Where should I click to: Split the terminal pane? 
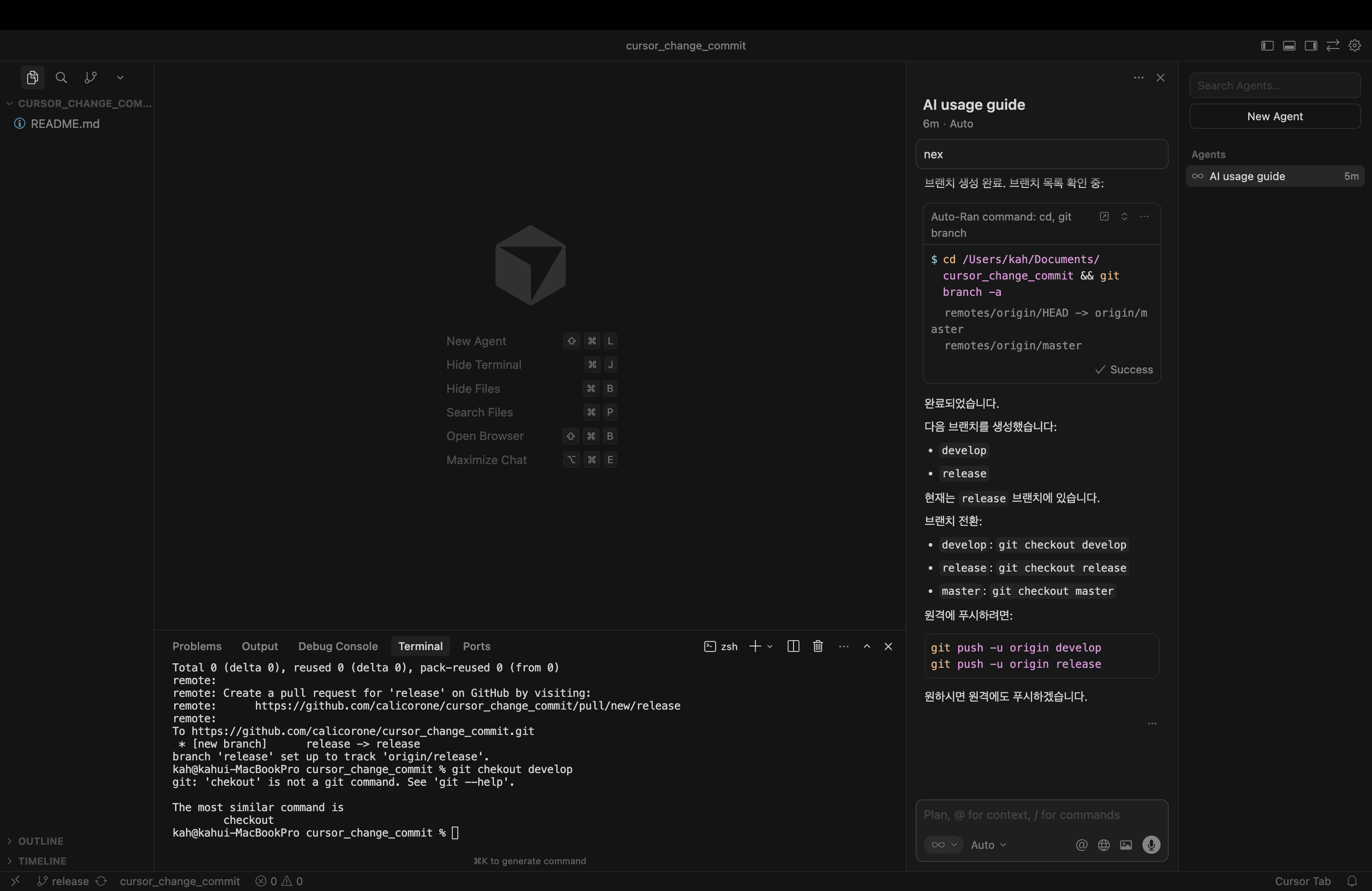tap(793, 646)
